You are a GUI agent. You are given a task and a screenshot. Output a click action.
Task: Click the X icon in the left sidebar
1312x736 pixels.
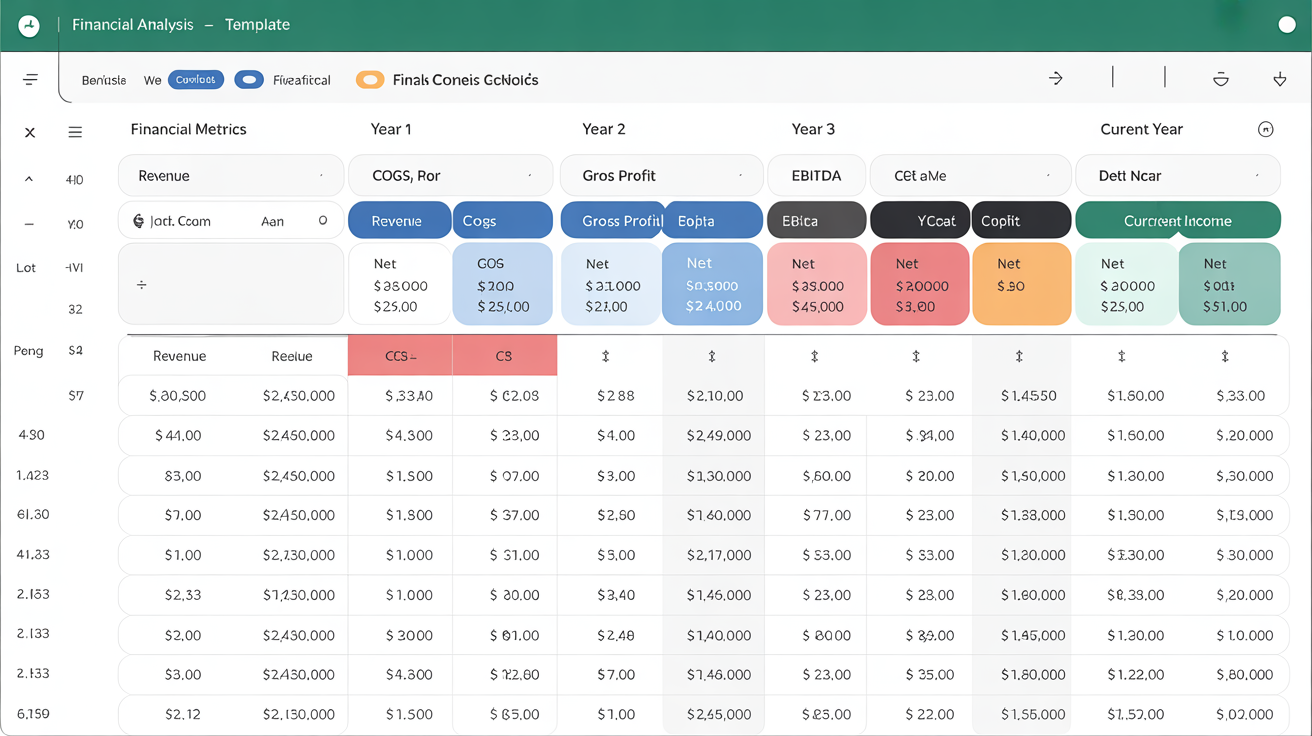pyautogui.click(x=29, y=131)
